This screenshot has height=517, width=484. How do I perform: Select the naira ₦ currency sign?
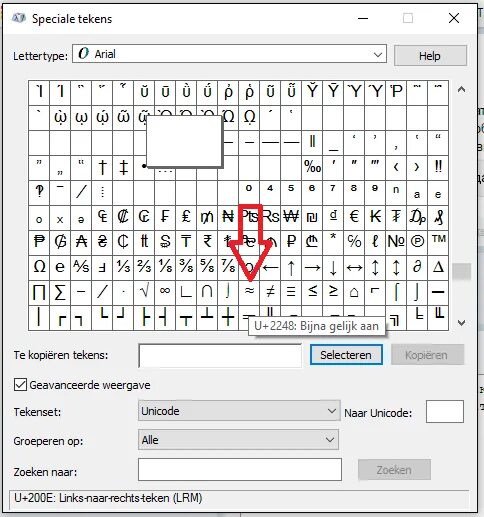(228, 217)
